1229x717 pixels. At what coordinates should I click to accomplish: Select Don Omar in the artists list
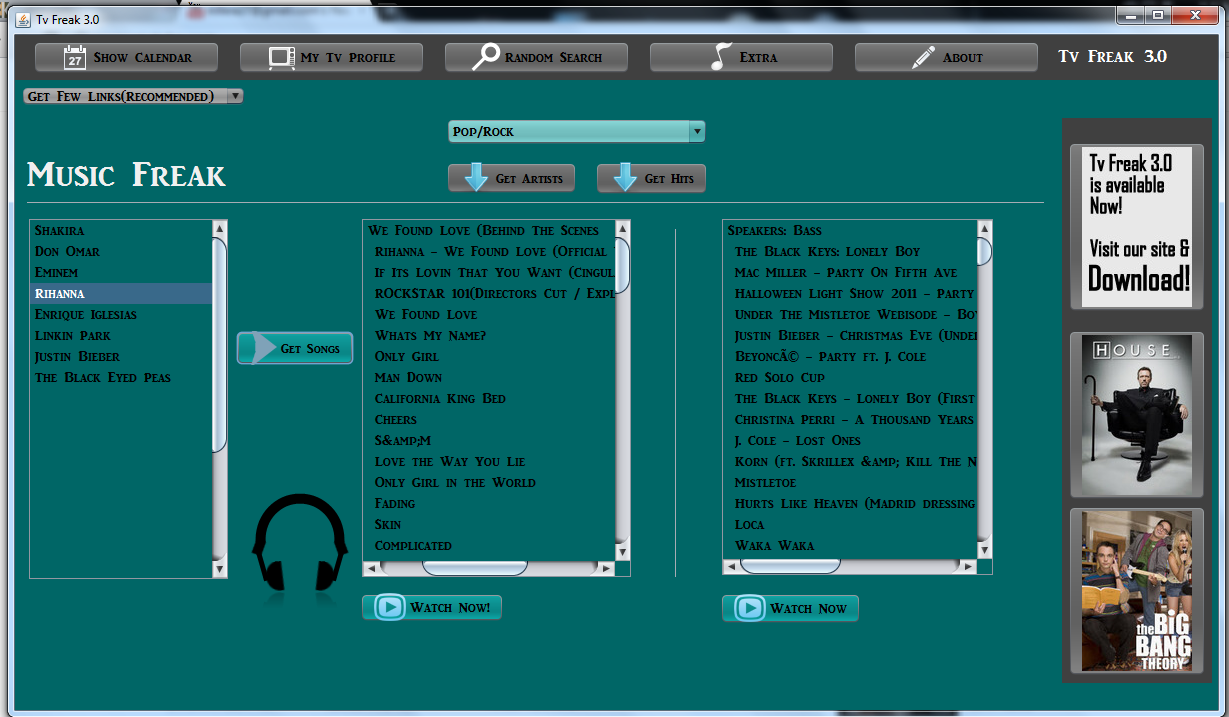pyautogui.click(x=121, y=251)
